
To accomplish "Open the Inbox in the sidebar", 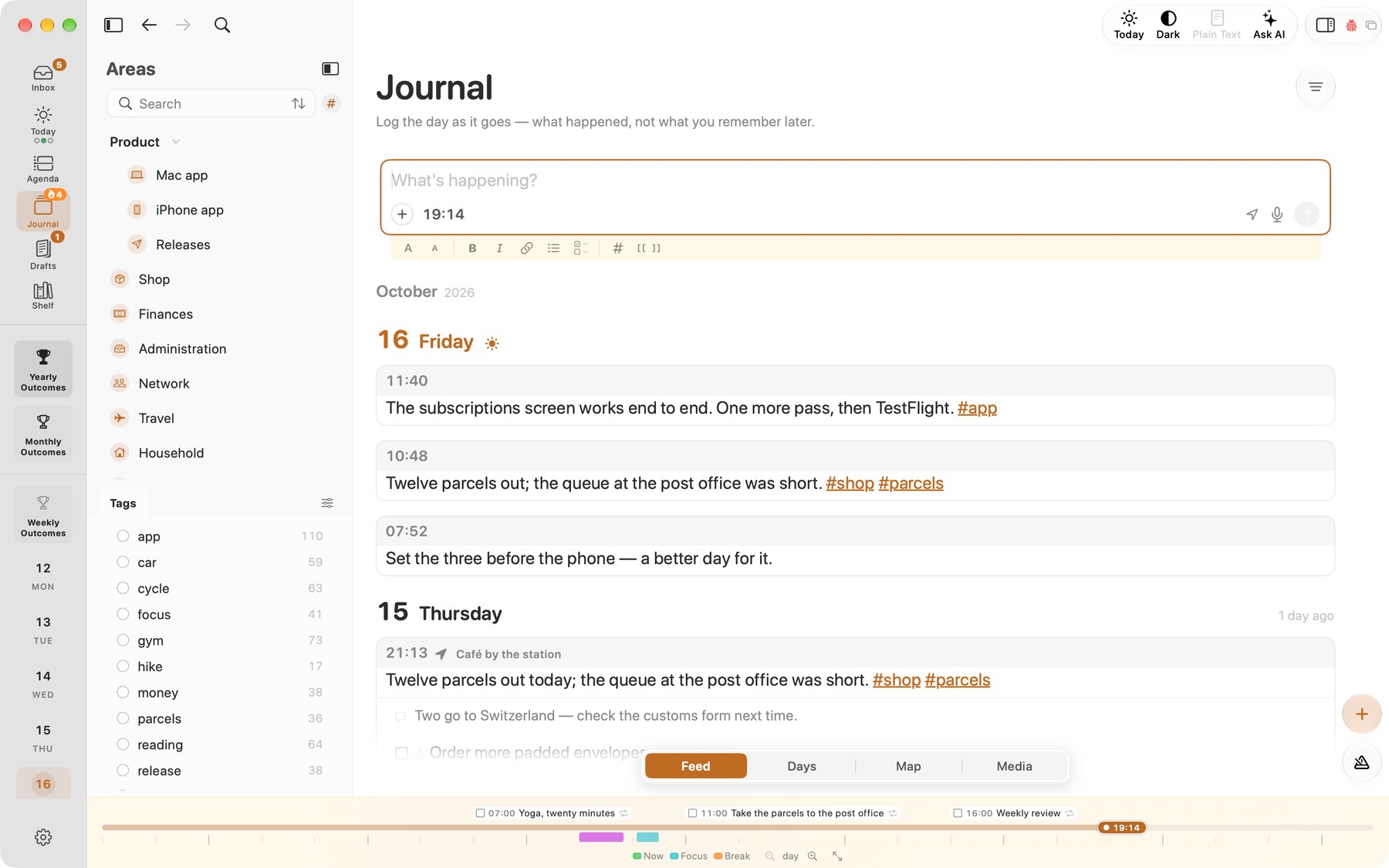I will click(x=43, y=76).
